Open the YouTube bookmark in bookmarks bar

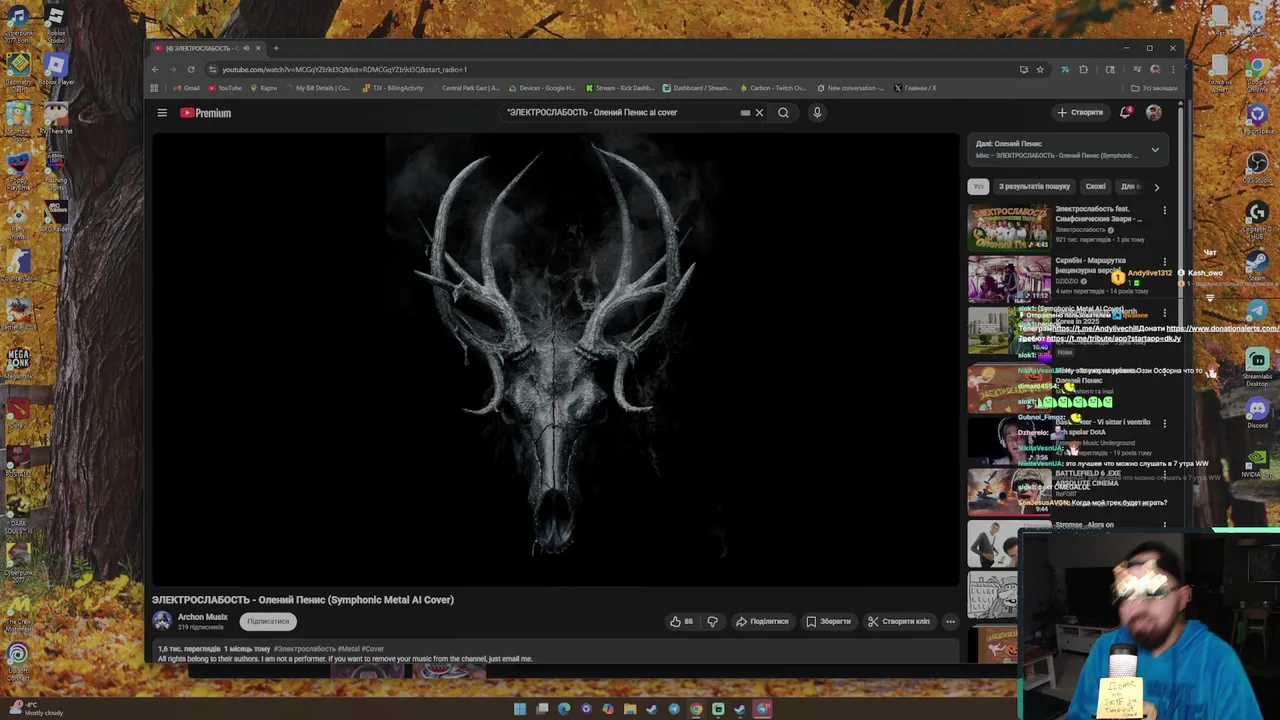click(226, 88)
